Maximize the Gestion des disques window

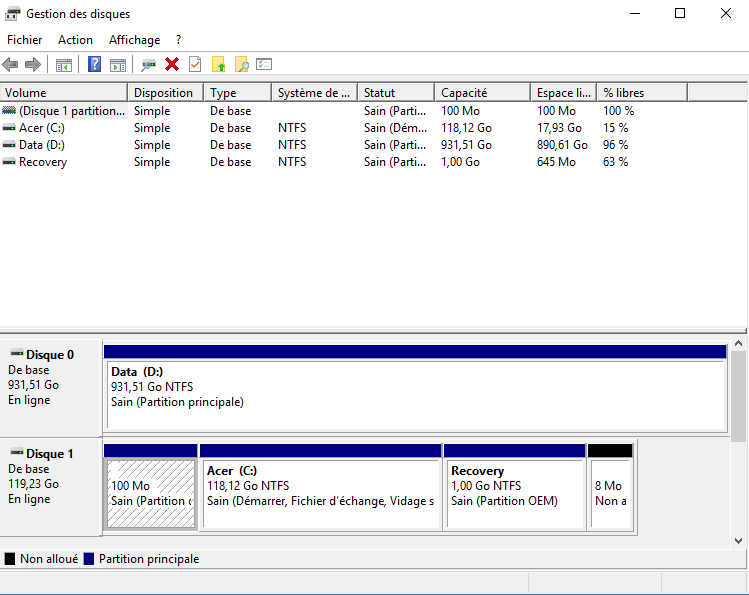coord(680,13)
